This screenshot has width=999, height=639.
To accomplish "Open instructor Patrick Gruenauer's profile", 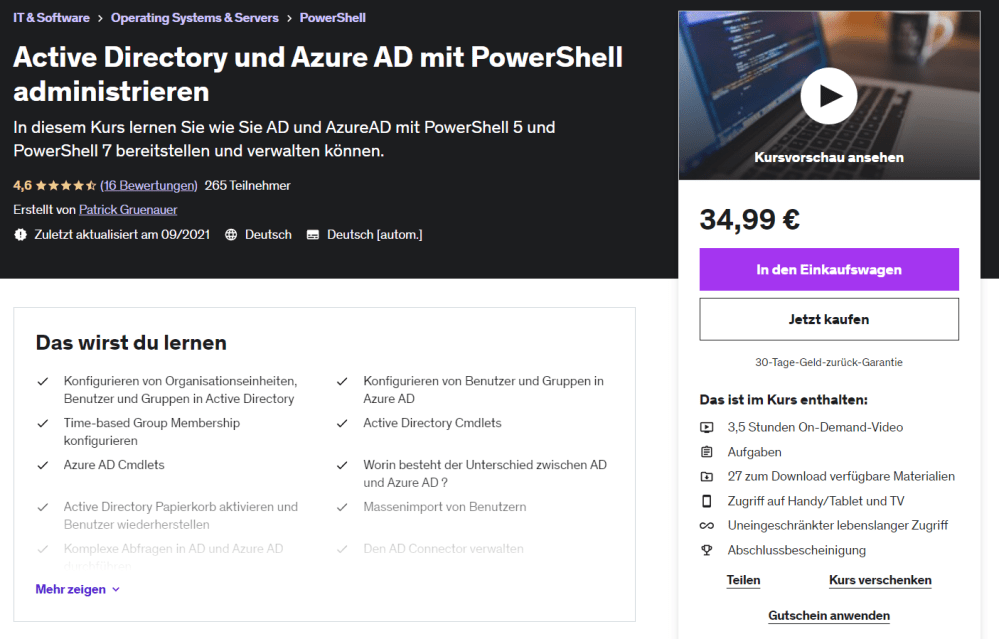I will point(128,210).
